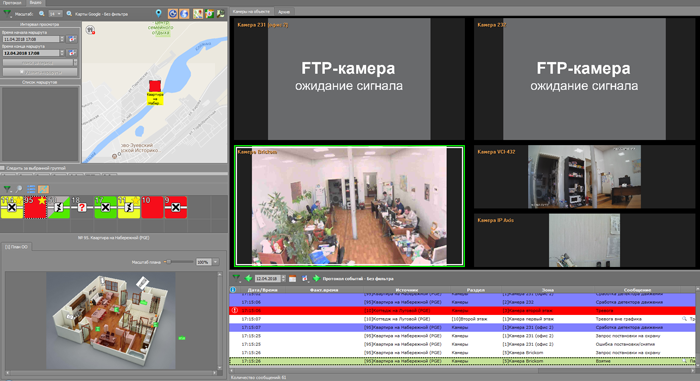Click the Масштаб плана slider handle
700x381 pixels.
[x=169, y=262]
